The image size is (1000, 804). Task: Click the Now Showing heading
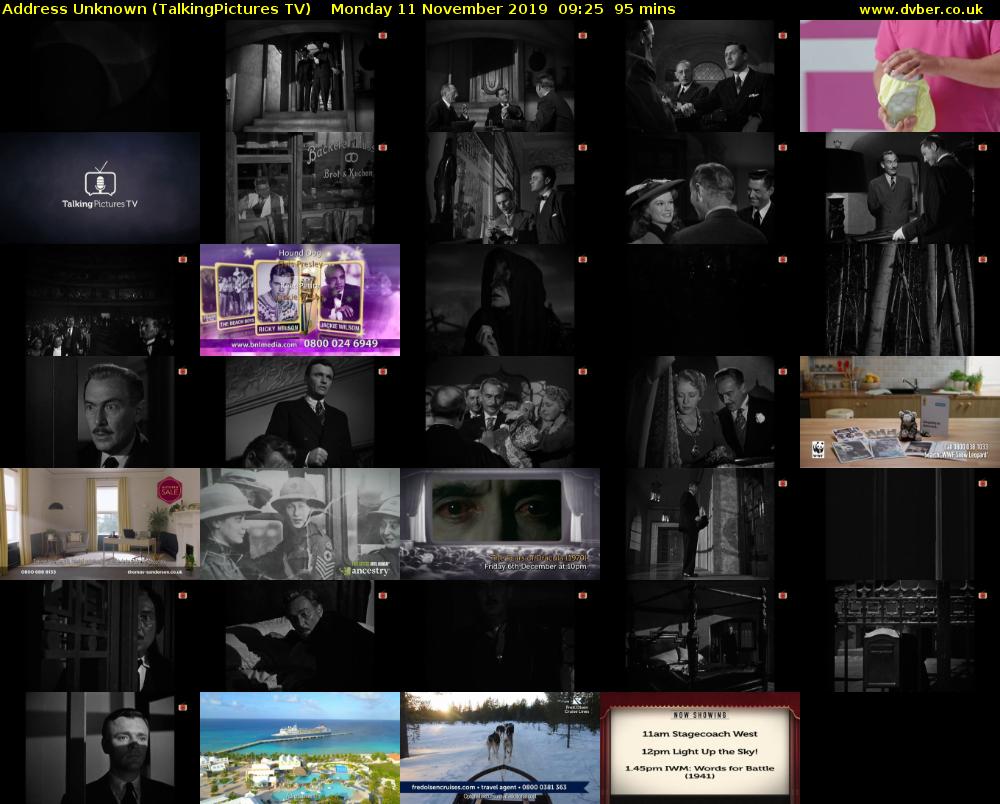click(700, 715)
